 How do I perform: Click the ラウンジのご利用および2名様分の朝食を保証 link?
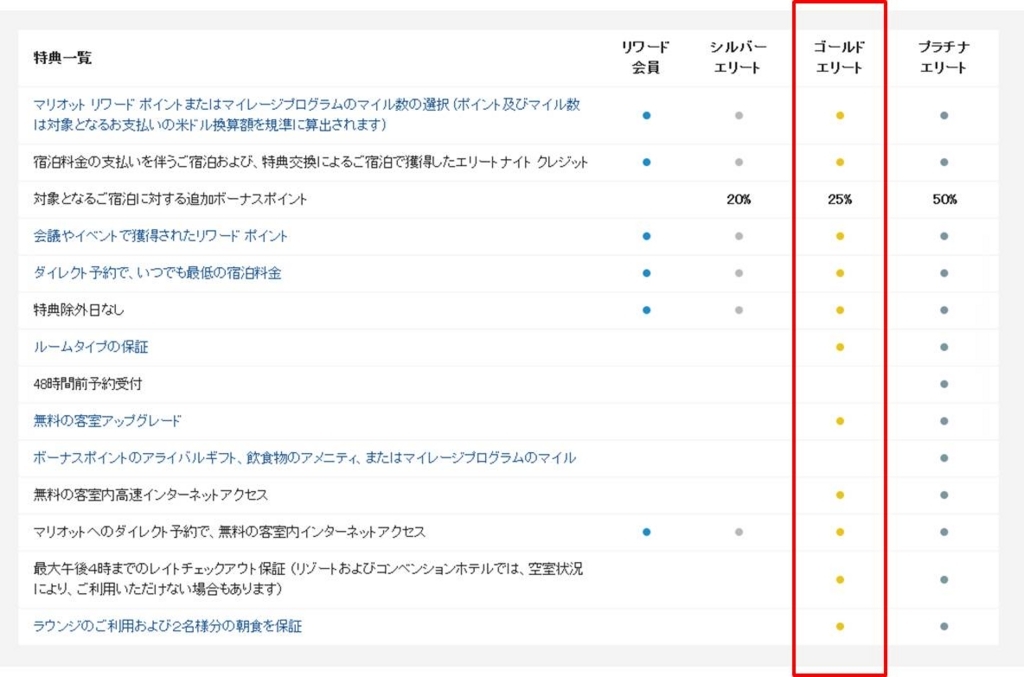(167, 626)
